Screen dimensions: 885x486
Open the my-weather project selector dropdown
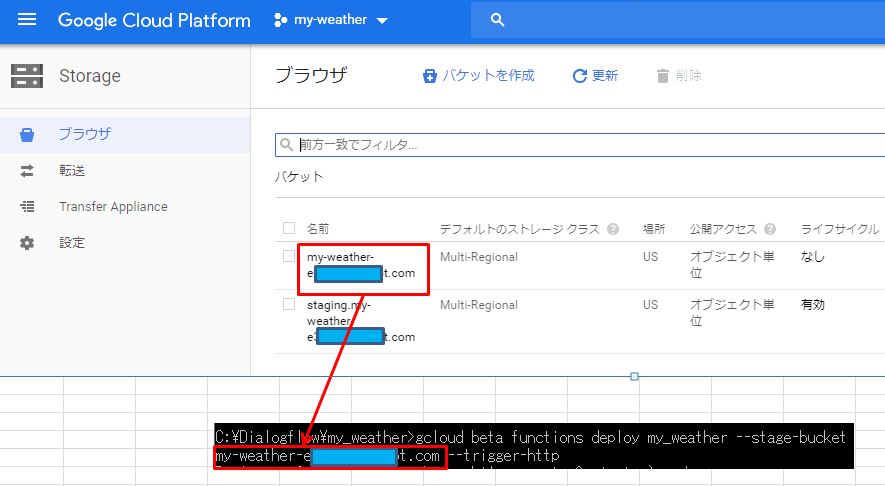331,20
